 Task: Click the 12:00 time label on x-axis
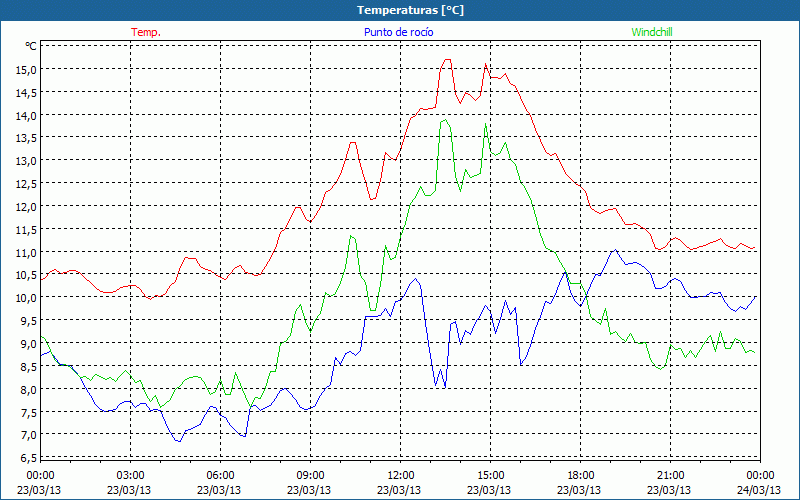click(x=401, y=476)
